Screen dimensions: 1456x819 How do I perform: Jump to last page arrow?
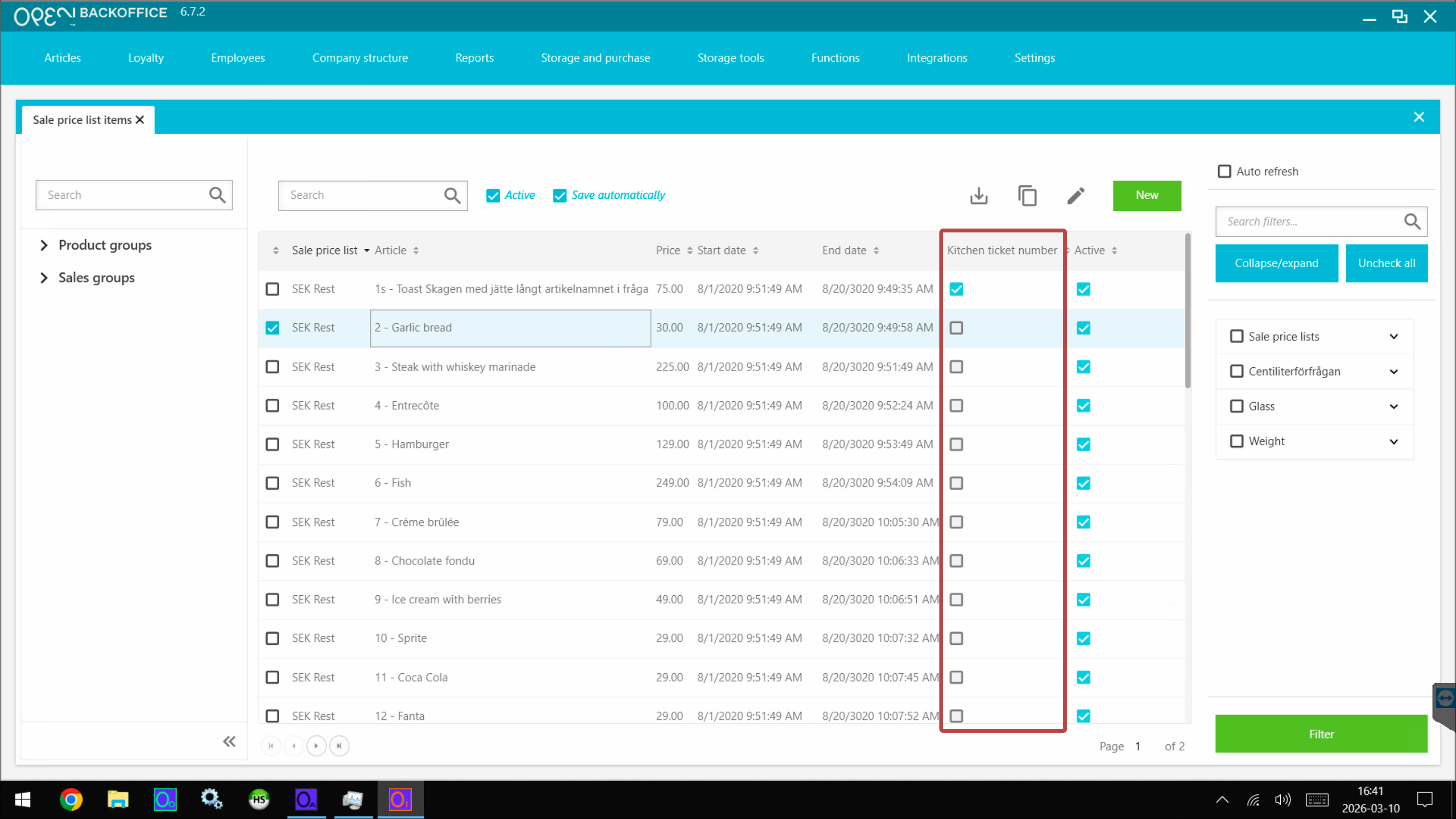(339, 745)
